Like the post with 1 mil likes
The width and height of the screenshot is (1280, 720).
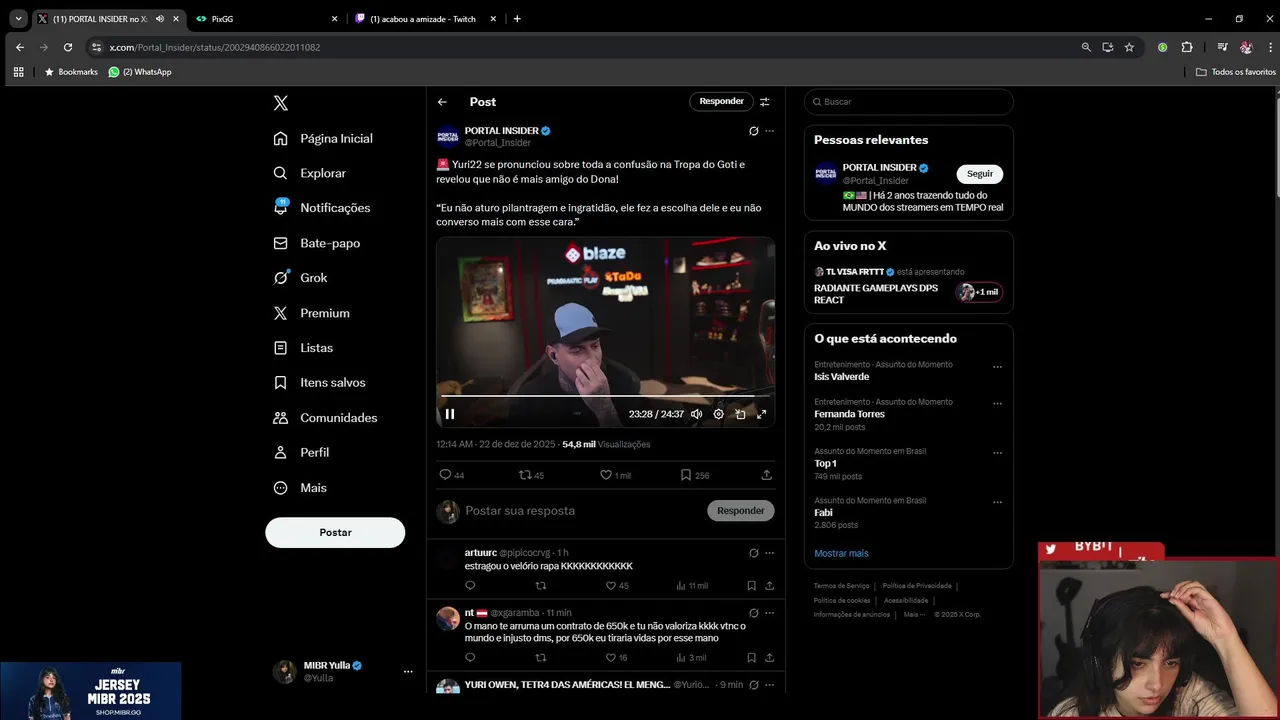coord(615,475)
